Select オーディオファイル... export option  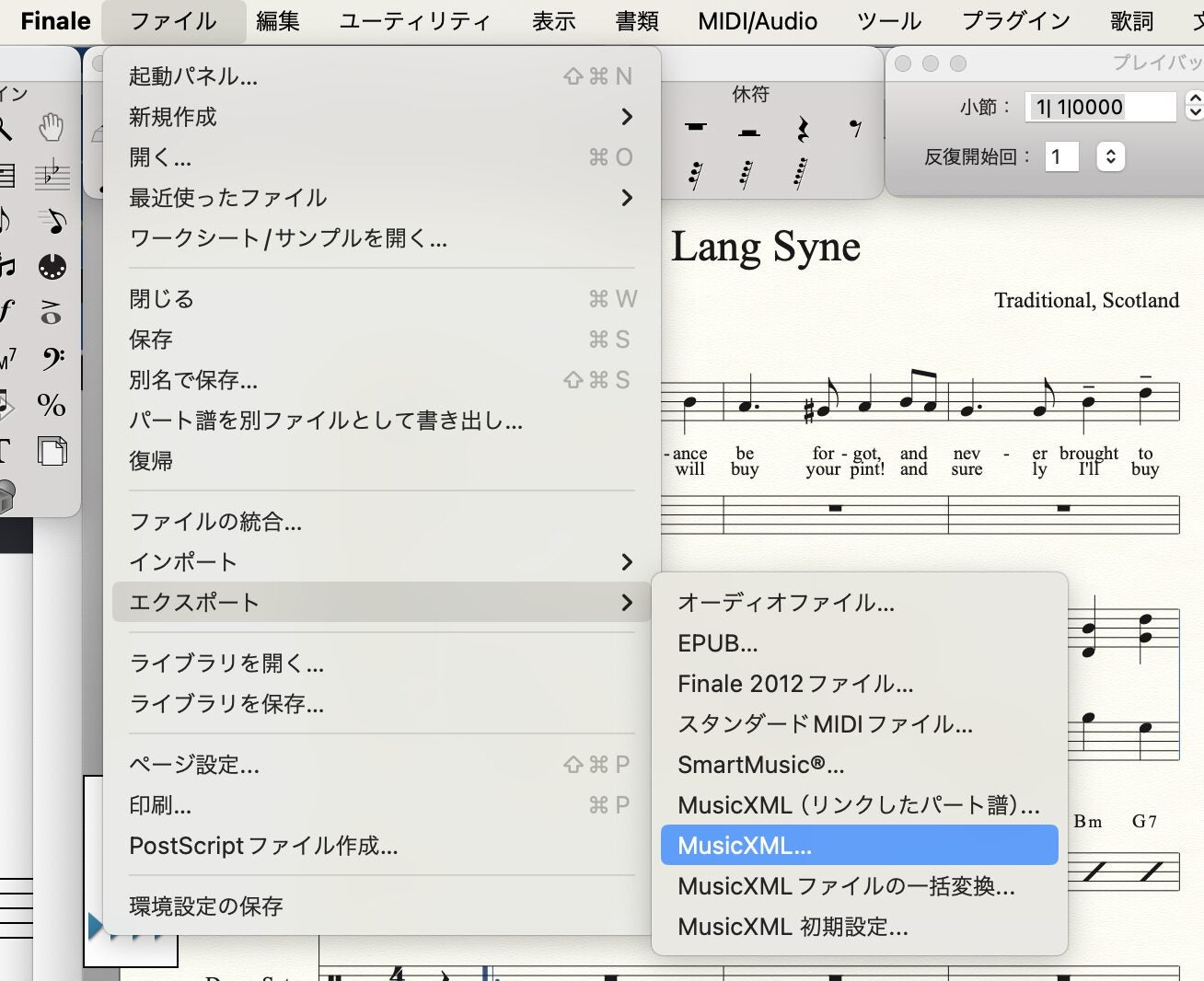click(860, 603)
